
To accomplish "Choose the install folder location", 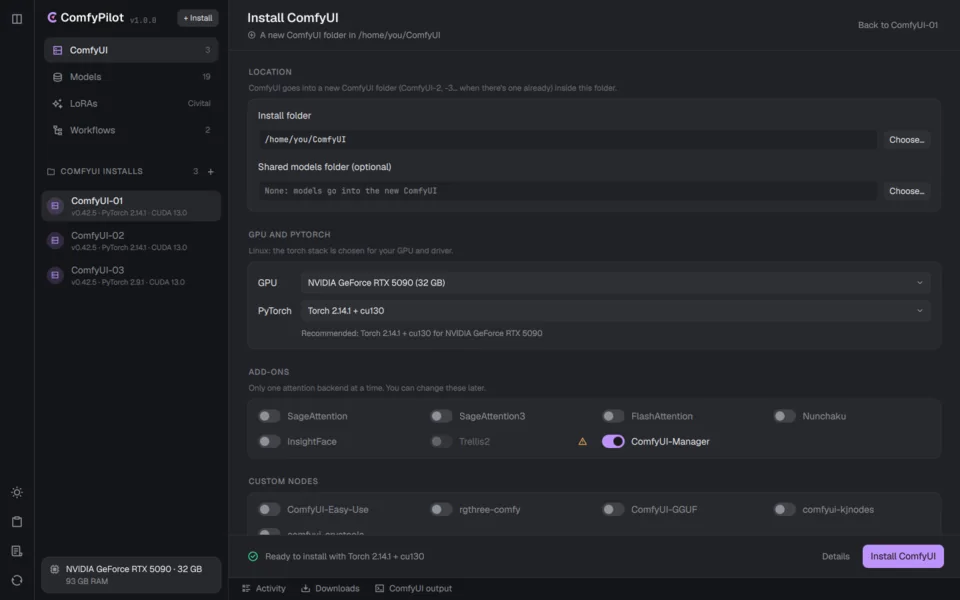I will click(907, 140).
